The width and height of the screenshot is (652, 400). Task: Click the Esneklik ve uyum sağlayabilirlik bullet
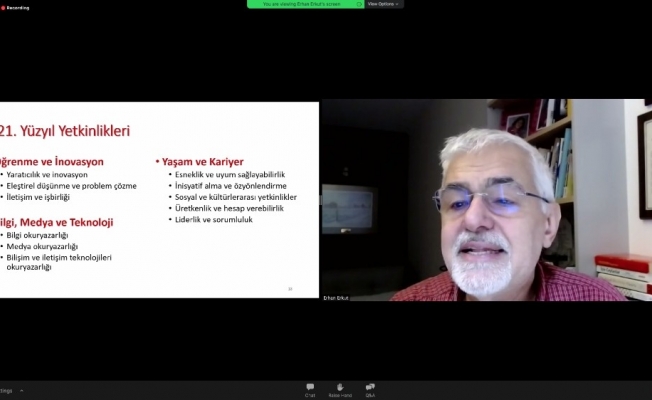pyautogui.click(x=229, y=174)
